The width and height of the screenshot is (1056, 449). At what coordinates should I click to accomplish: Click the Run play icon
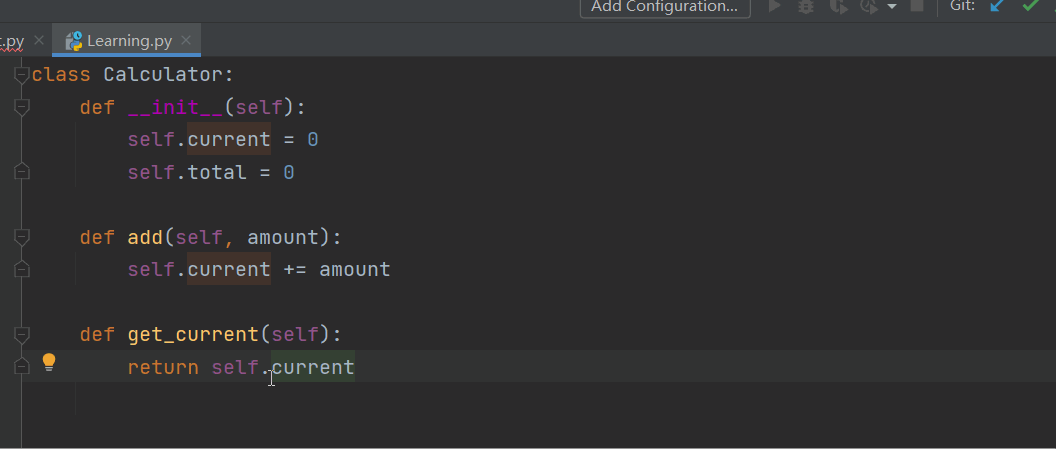coord(775,7)
